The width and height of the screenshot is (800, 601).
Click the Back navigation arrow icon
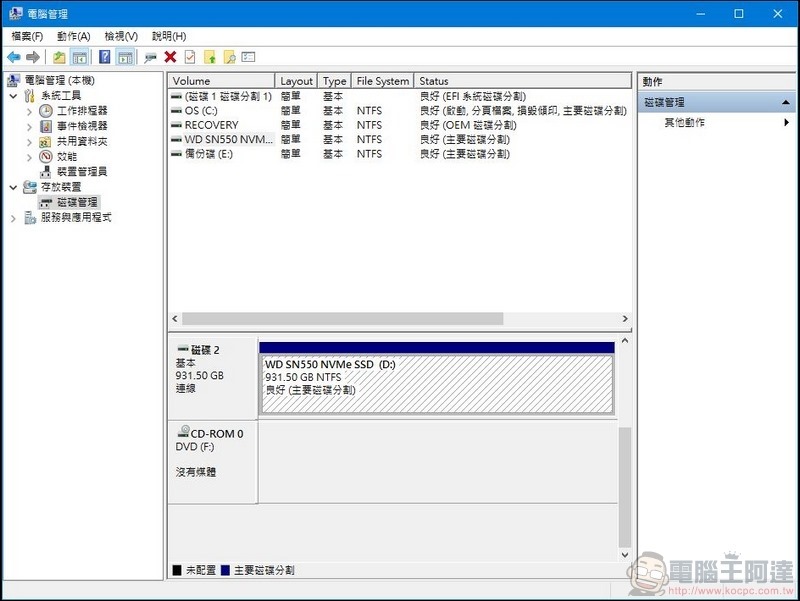pyautogui.click(x=13, y=57)
